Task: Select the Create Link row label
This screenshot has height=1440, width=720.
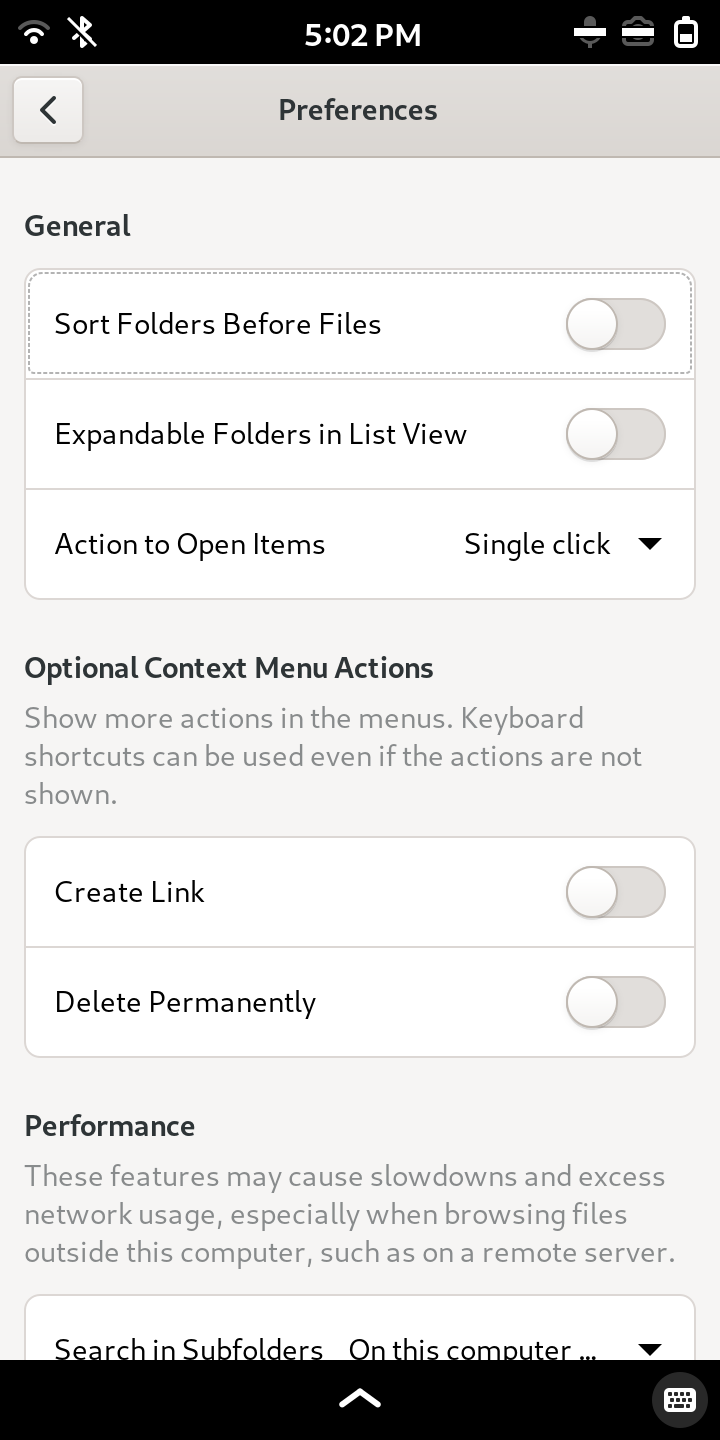Action: [129, 892]
